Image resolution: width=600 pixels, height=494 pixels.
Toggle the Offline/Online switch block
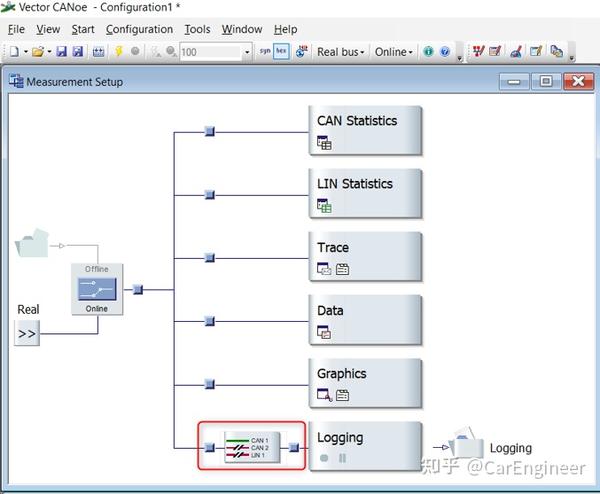tap(97, 289)
